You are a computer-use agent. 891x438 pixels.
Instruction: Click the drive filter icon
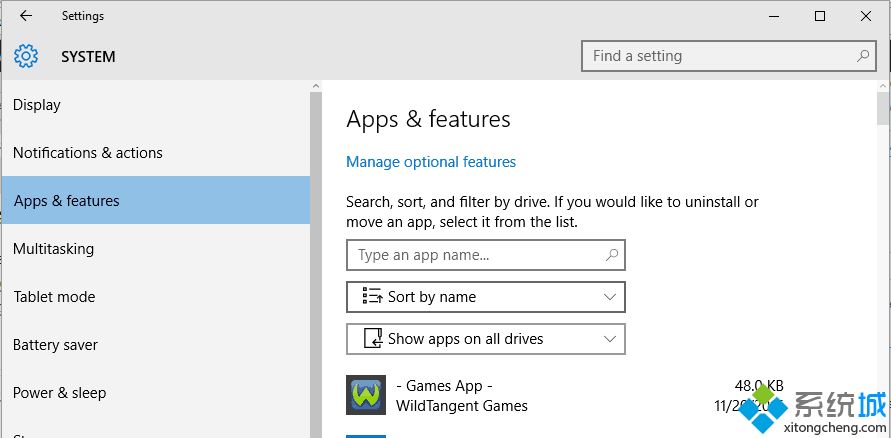click(x=373, y=338)
